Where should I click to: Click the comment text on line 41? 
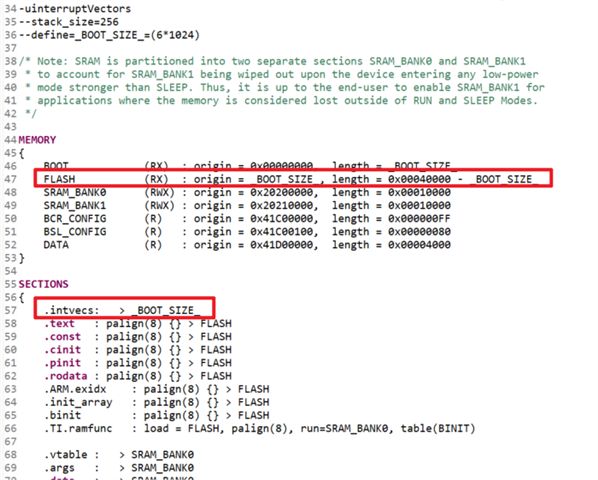(x=281, y=101)
